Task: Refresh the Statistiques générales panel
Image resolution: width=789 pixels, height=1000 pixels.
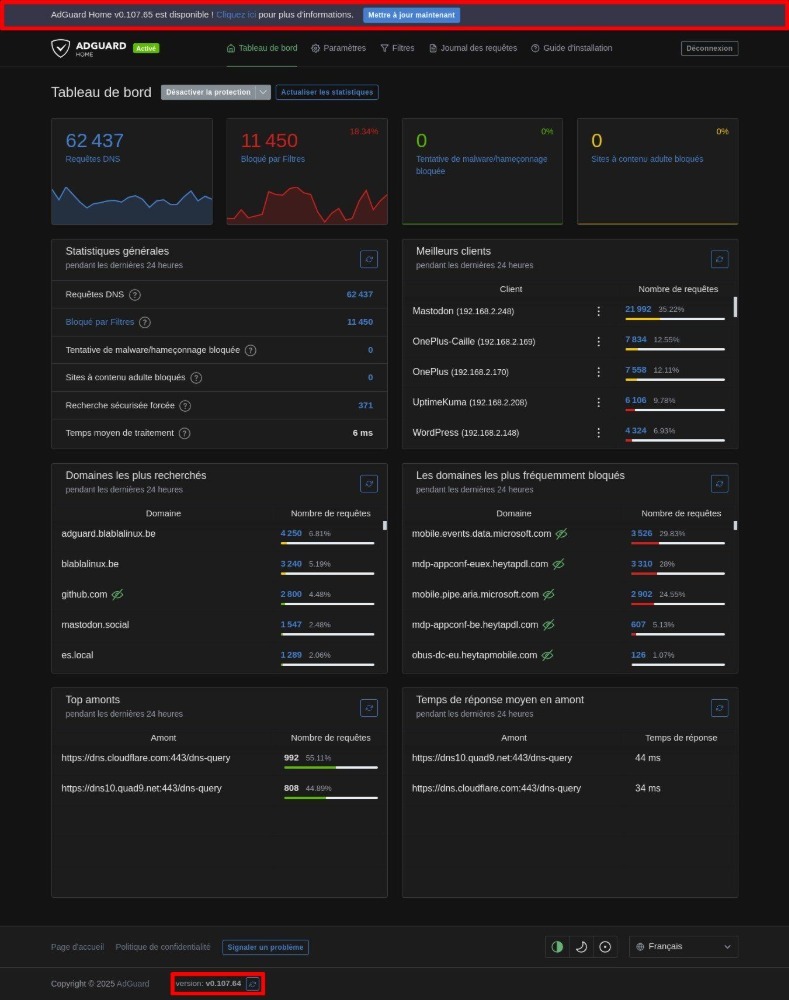Action: 369,259
